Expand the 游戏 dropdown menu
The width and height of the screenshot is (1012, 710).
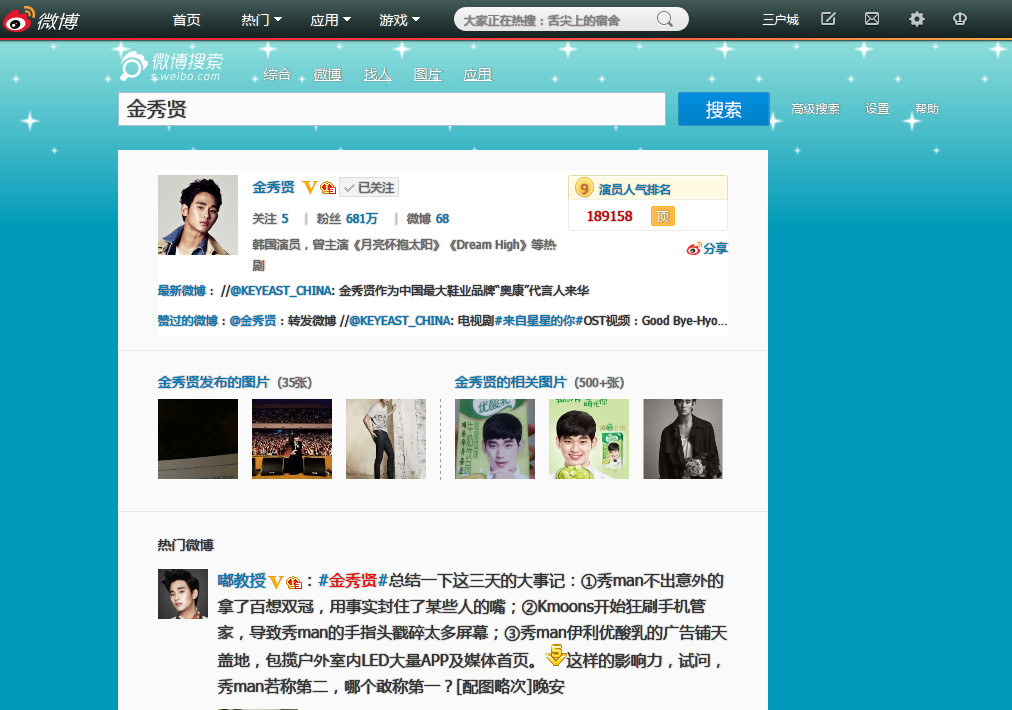[400, 20]
